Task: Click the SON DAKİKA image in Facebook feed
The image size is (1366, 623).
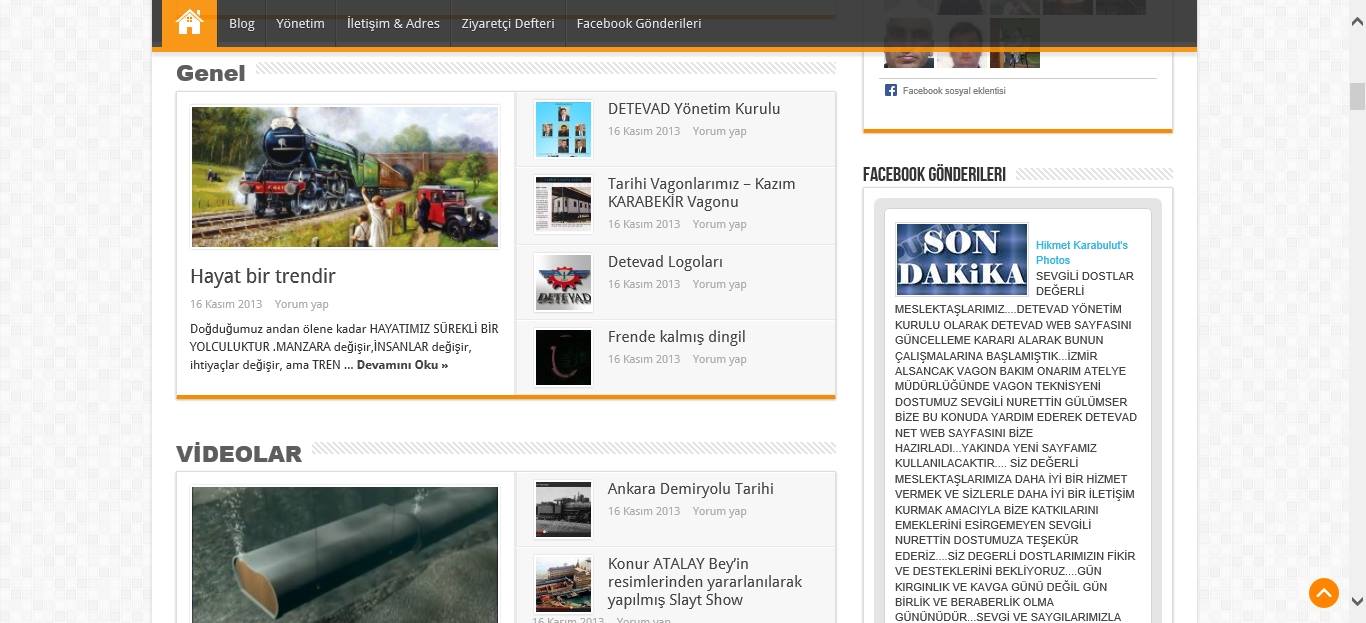Action: [x=962, y=259]
